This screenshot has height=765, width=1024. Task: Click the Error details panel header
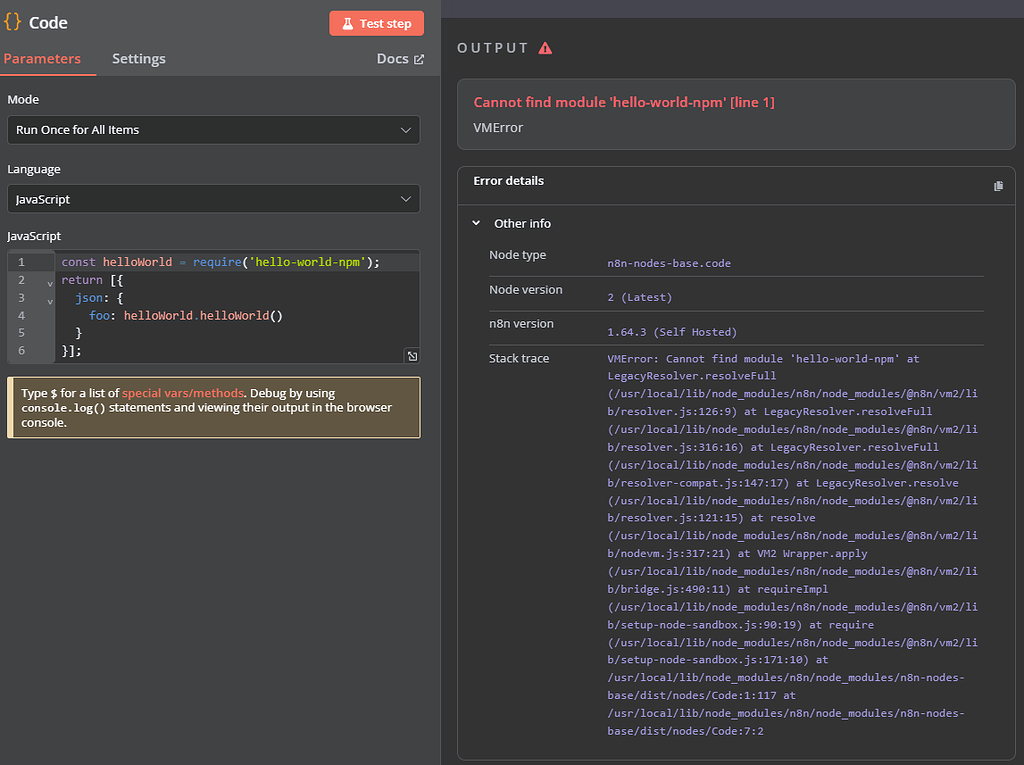coord(508,181)
